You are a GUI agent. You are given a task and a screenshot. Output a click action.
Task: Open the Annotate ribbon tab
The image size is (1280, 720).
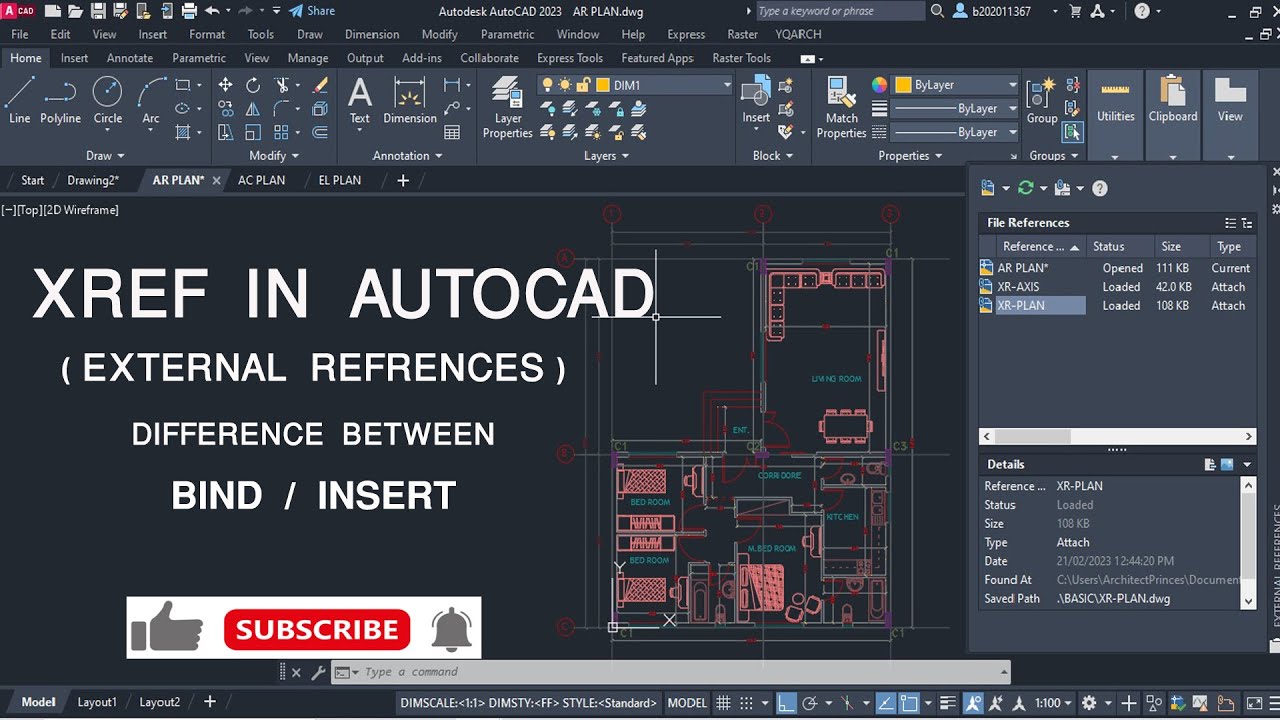coord(130,58)
